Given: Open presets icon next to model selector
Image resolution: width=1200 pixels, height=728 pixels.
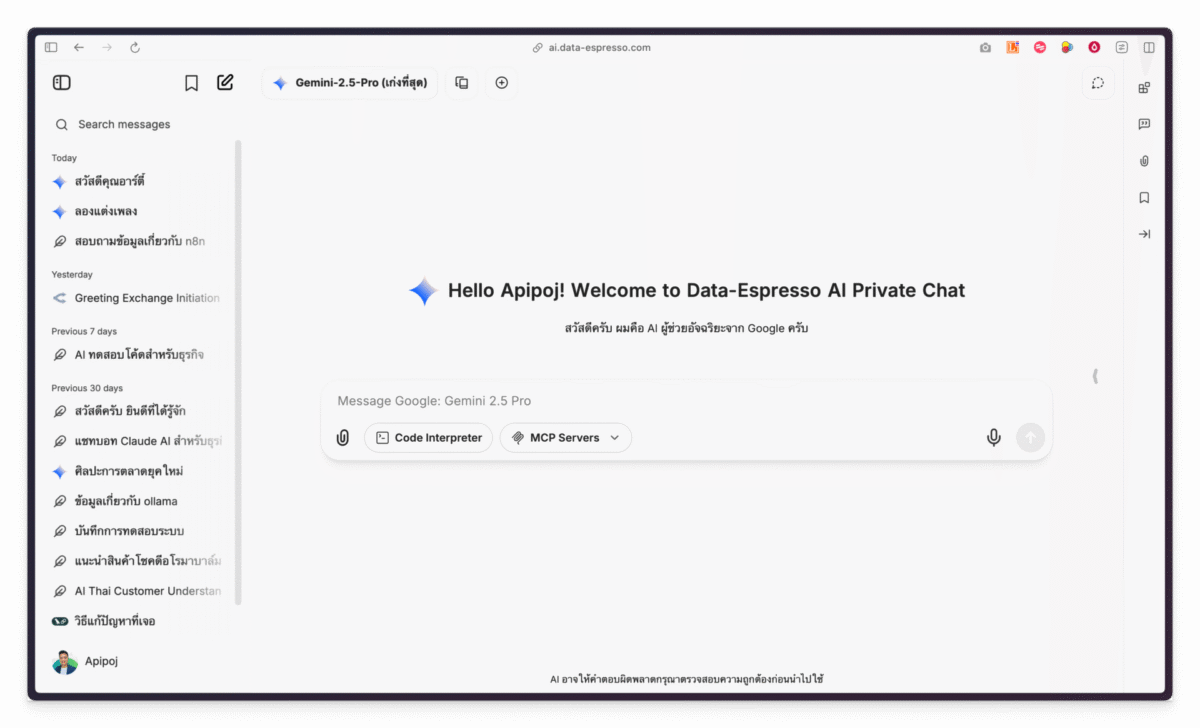Looking at the screenshot, I should pyautogui.click(x=462, y=83).
